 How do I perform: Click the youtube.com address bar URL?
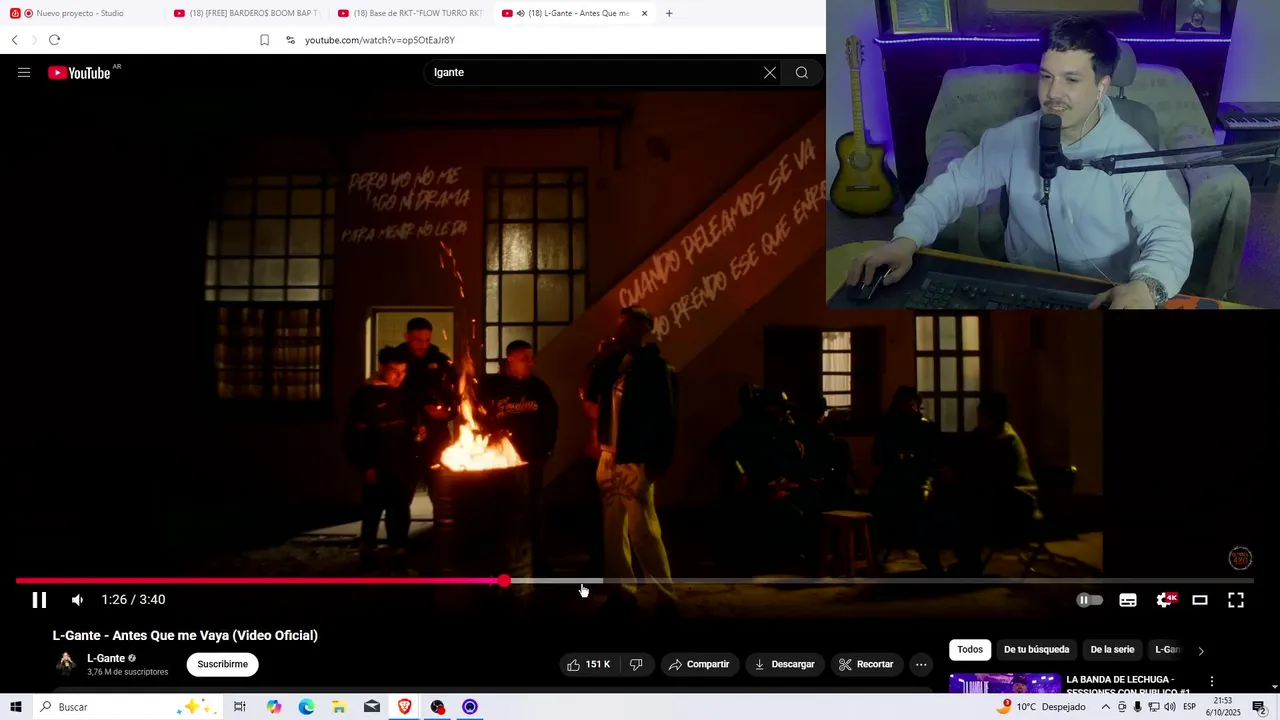pos(380,40)
